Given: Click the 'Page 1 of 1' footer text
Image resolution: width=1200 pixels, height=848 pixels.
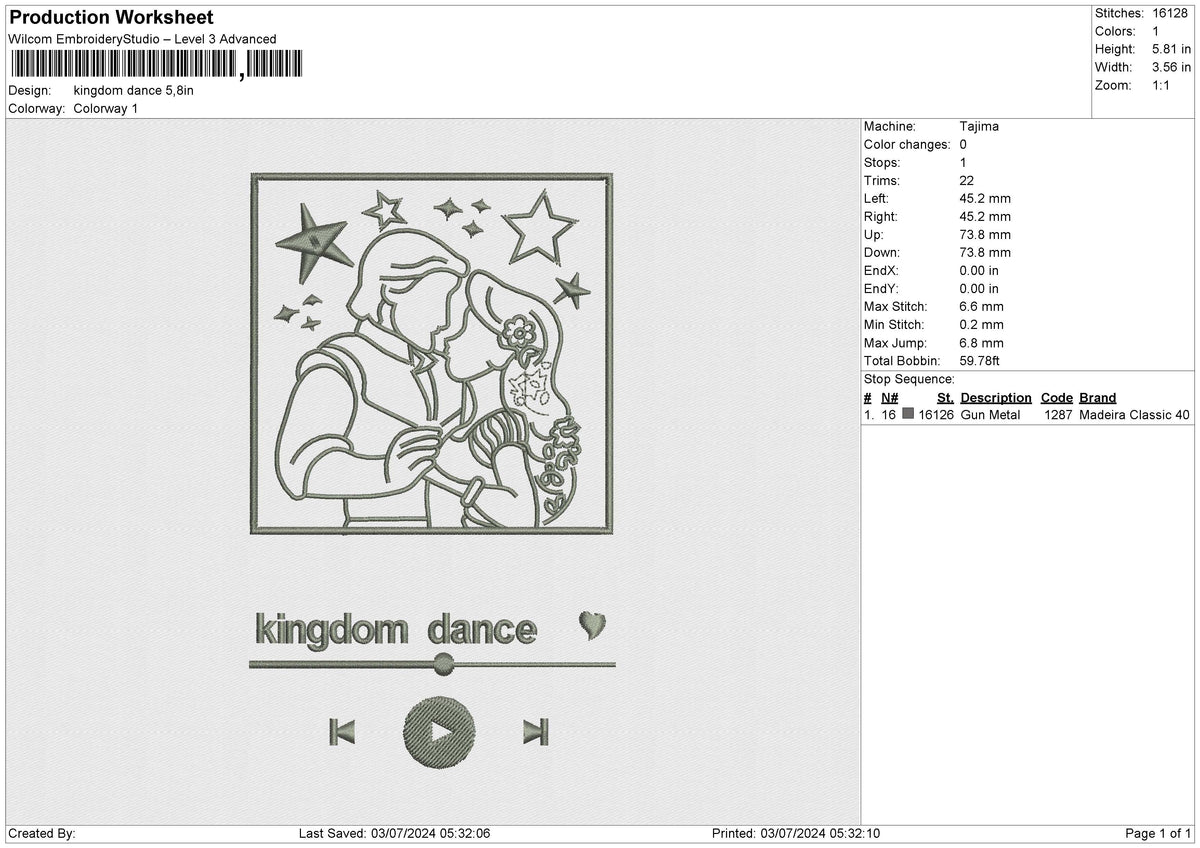Looking at the screenshot, I should click(1158, 833).
